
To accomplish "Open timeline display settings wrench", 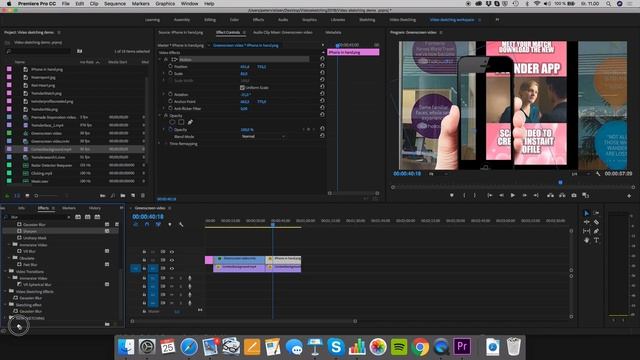I will (x=181, y=224).
